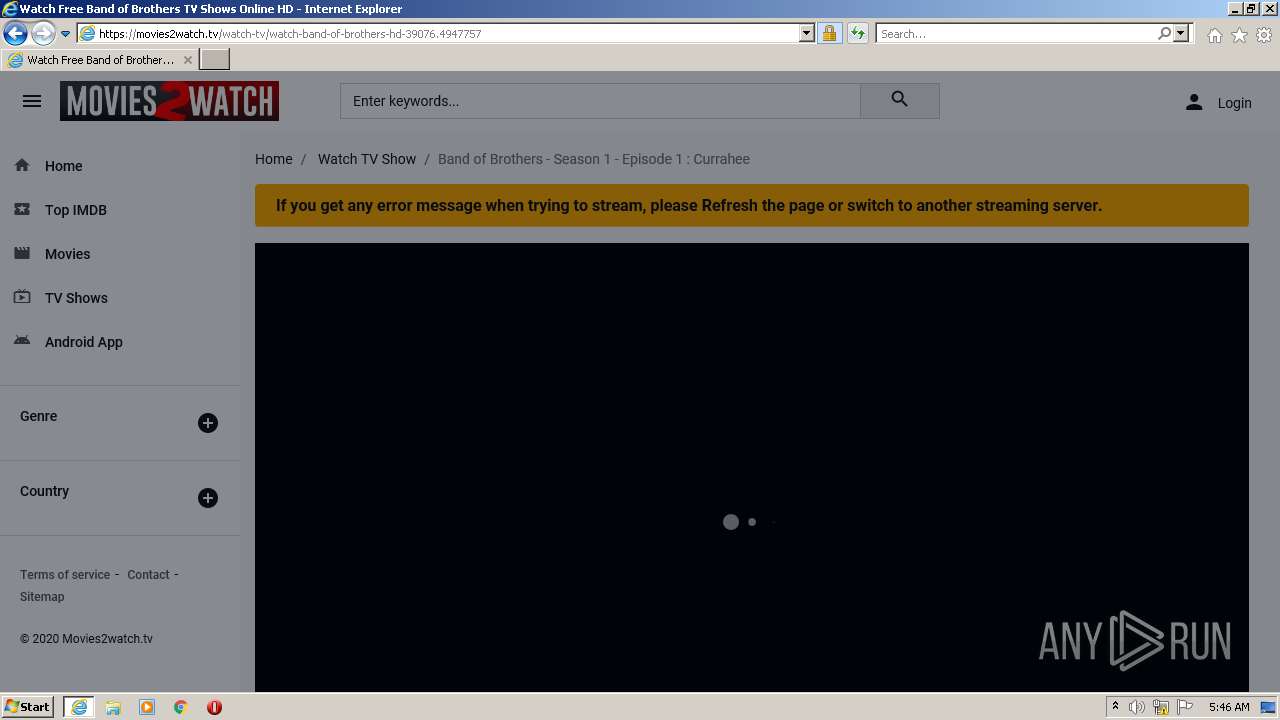Click the loading video player area
This screenshot has width=1280, height=720.
coord(752,467)
